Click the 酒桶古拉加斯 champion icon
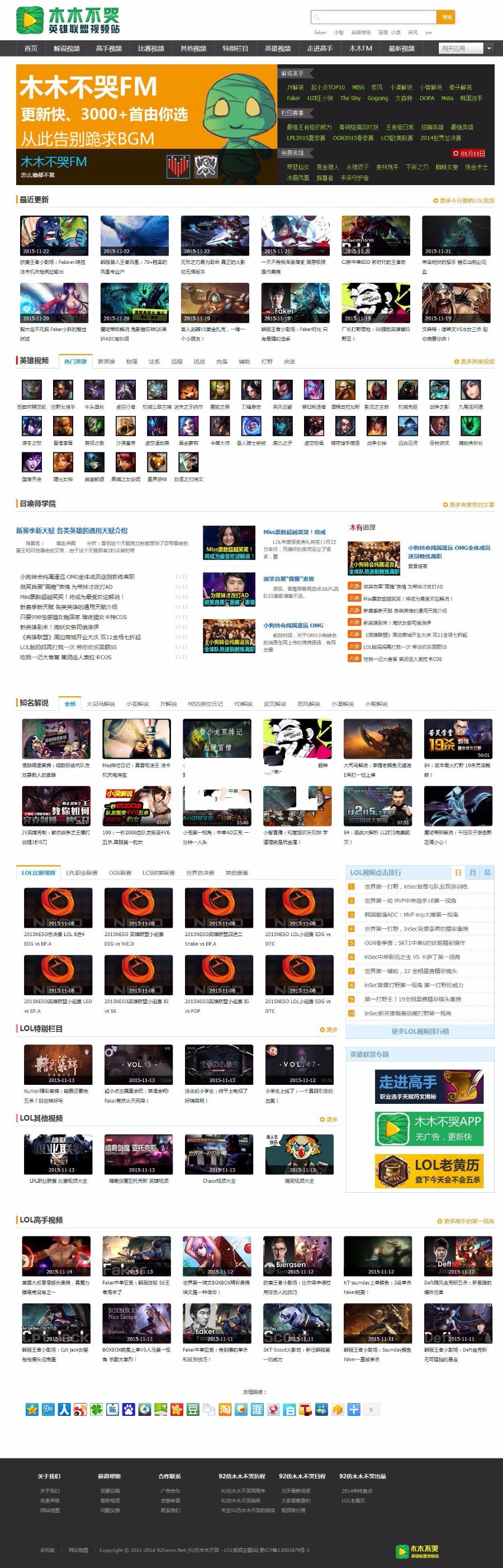The width and height of the screenshot is (503, 1568). pos(345,390)
